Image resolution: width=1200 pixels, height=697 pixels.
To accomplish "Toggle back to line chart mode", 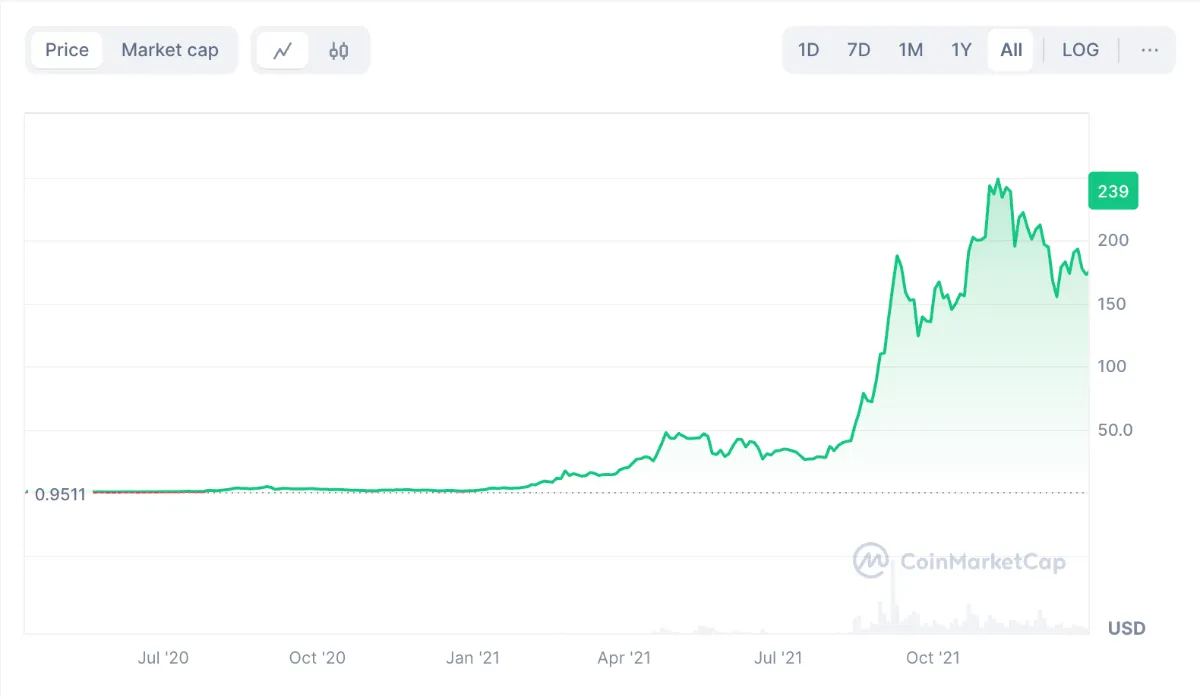I will pos(283,50).
